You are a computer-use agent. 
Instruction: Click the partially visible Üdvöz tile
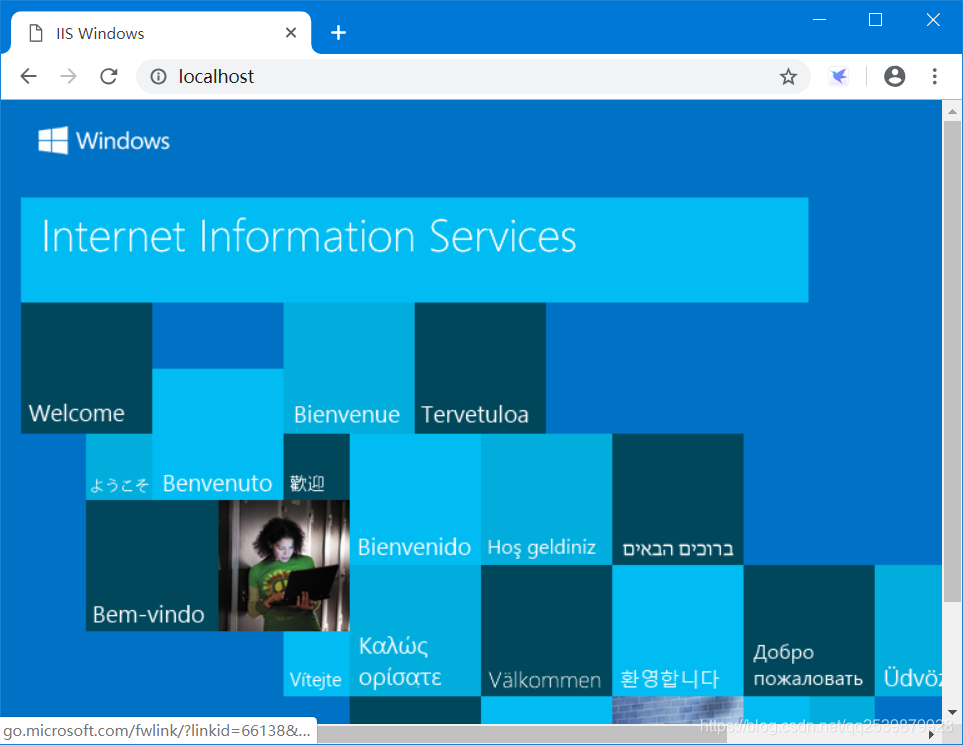pos(908,631)
